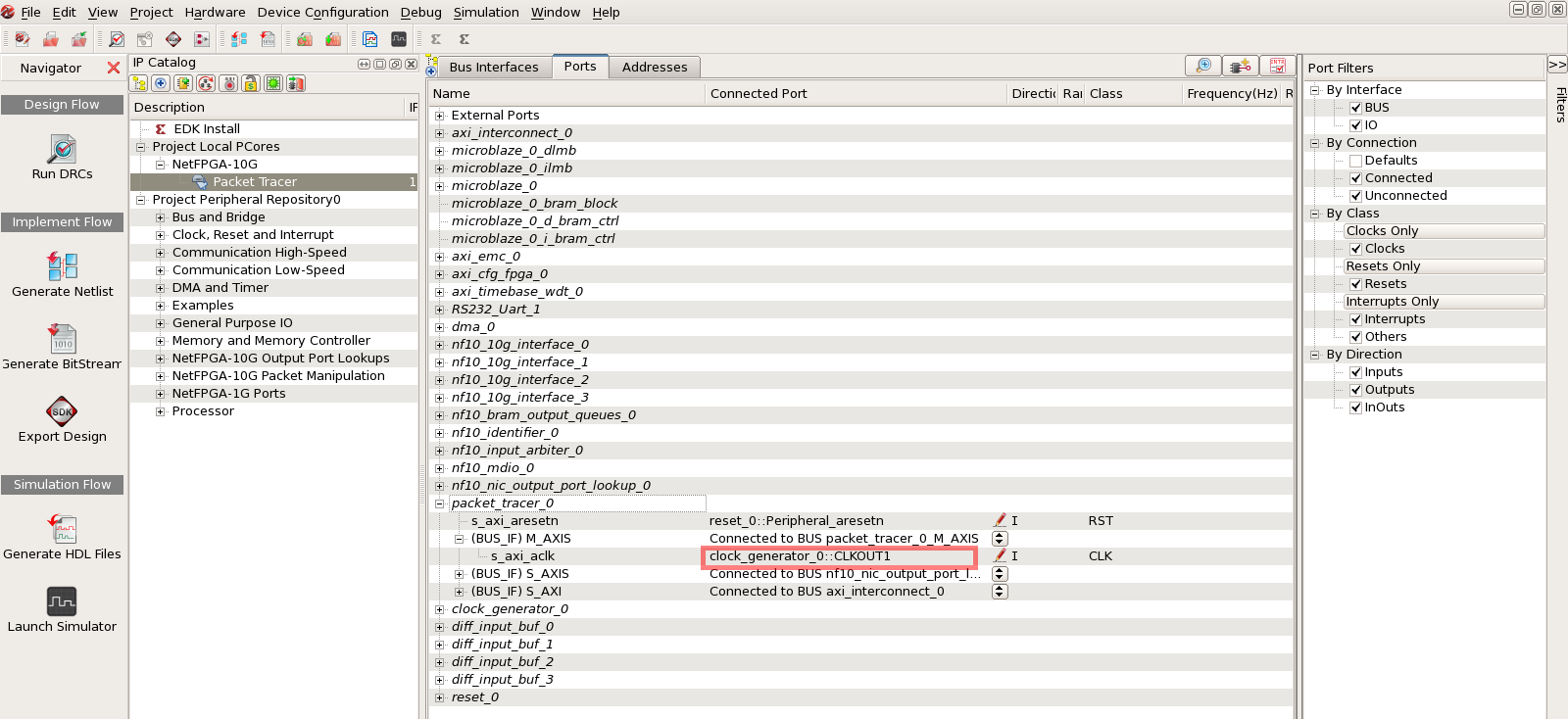Image resolution: width=1568 pixels, height=719 pixels.
Task: Click pencil edit icon for s_axi_aclk port
Action: point(1000,555)
